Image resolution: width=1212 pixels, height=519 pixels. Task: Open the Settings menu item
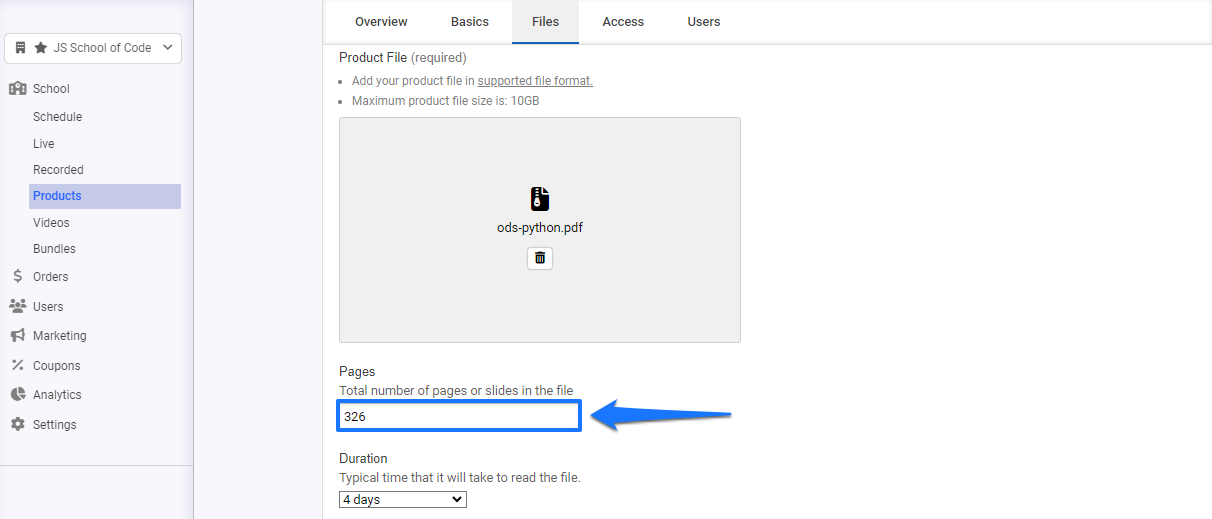pos(54,424)
